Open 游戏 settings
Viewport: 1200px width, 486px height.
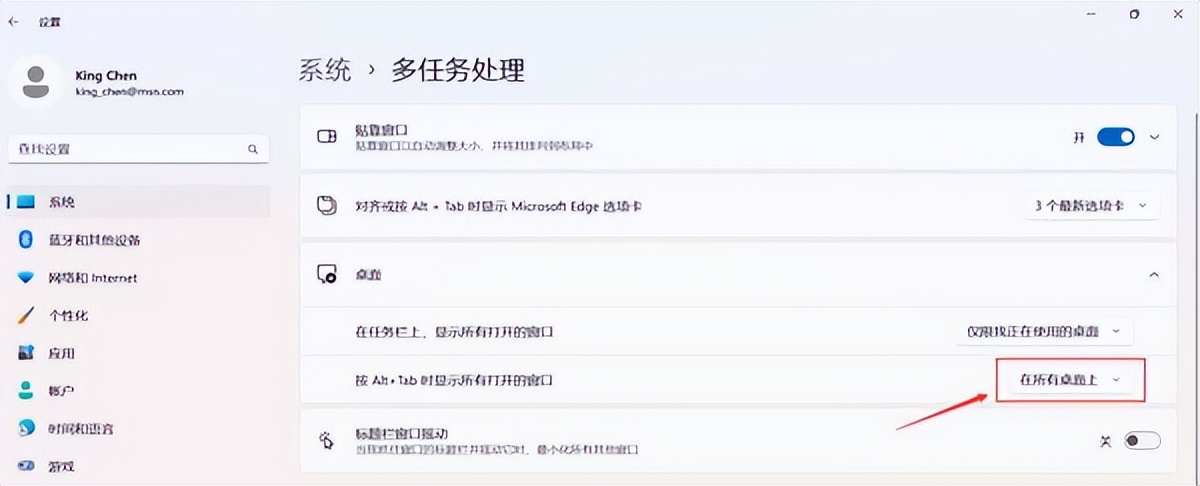(x=138, y=466)
